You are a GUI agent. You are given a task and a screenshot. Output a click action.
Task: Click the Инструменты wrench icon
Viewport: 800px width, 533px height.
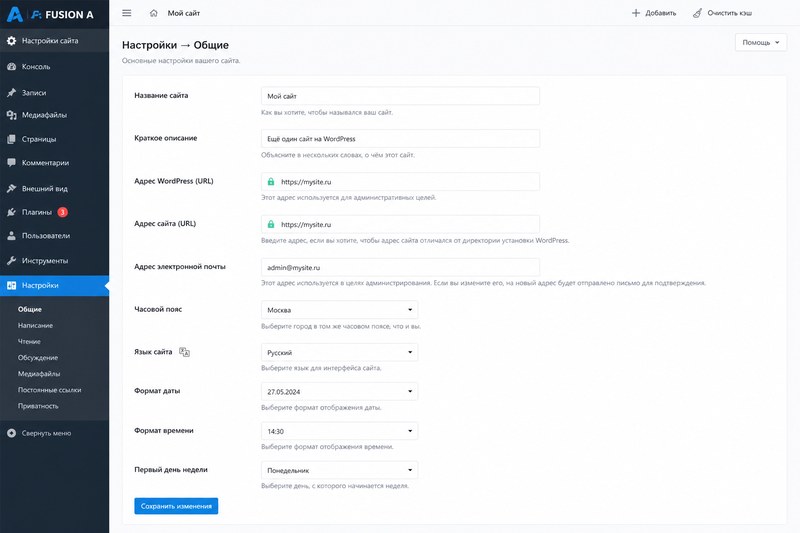[x=11, y=261]
